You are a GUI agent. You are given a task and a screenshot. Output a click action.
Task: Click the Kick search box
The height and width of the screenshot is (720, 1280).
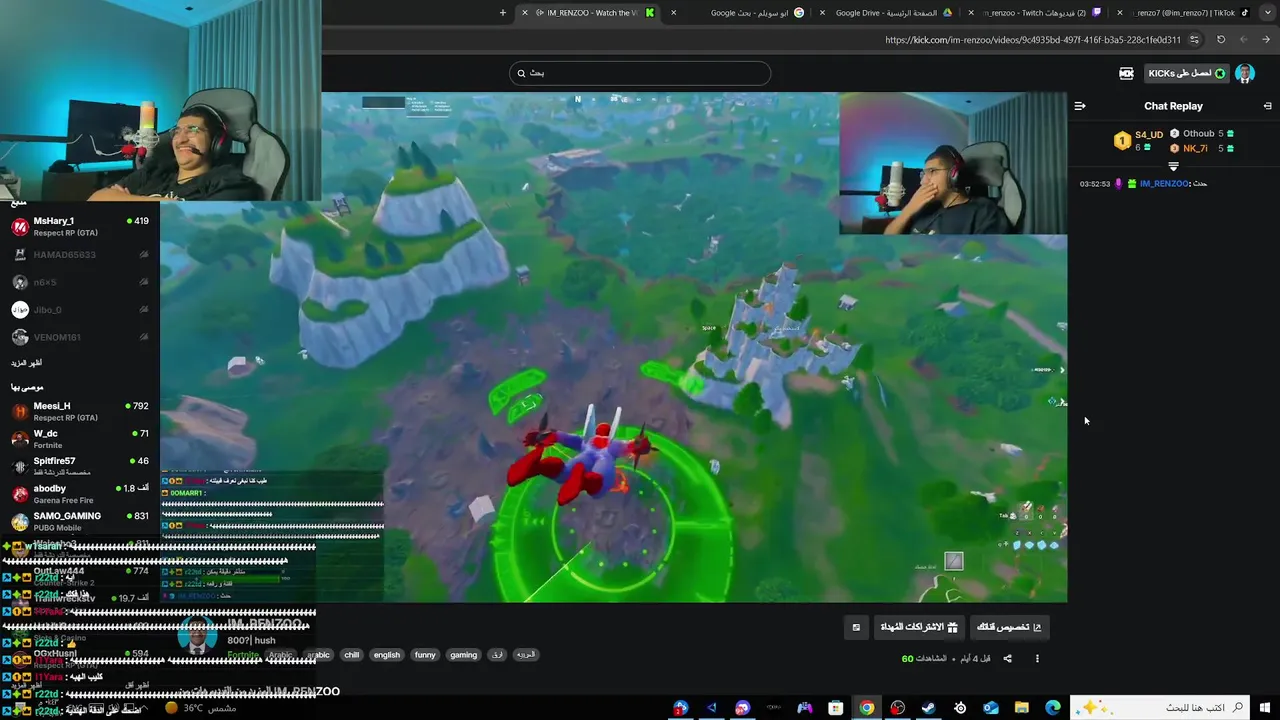tap(640, 73)
